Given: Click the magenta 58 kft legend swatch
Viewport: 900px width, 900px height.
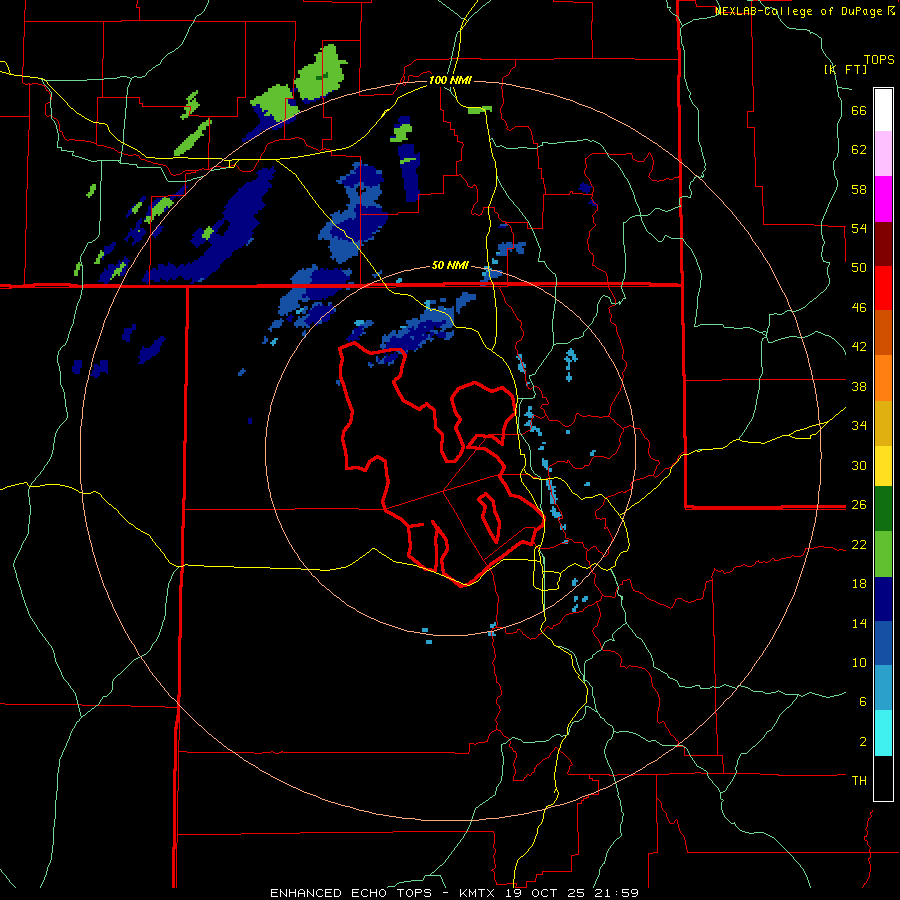Looking at the screenshot, I should point(883,199).
